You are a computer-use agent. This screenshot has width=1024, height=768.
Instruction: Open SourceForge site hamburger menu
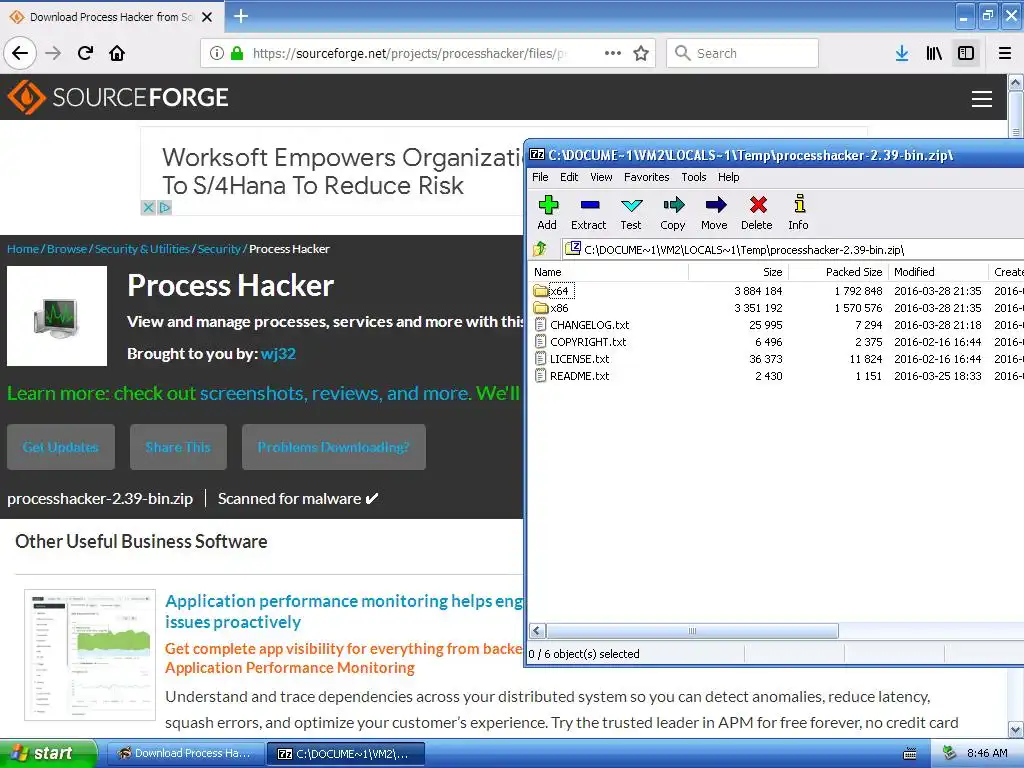(x=982, y=99)
